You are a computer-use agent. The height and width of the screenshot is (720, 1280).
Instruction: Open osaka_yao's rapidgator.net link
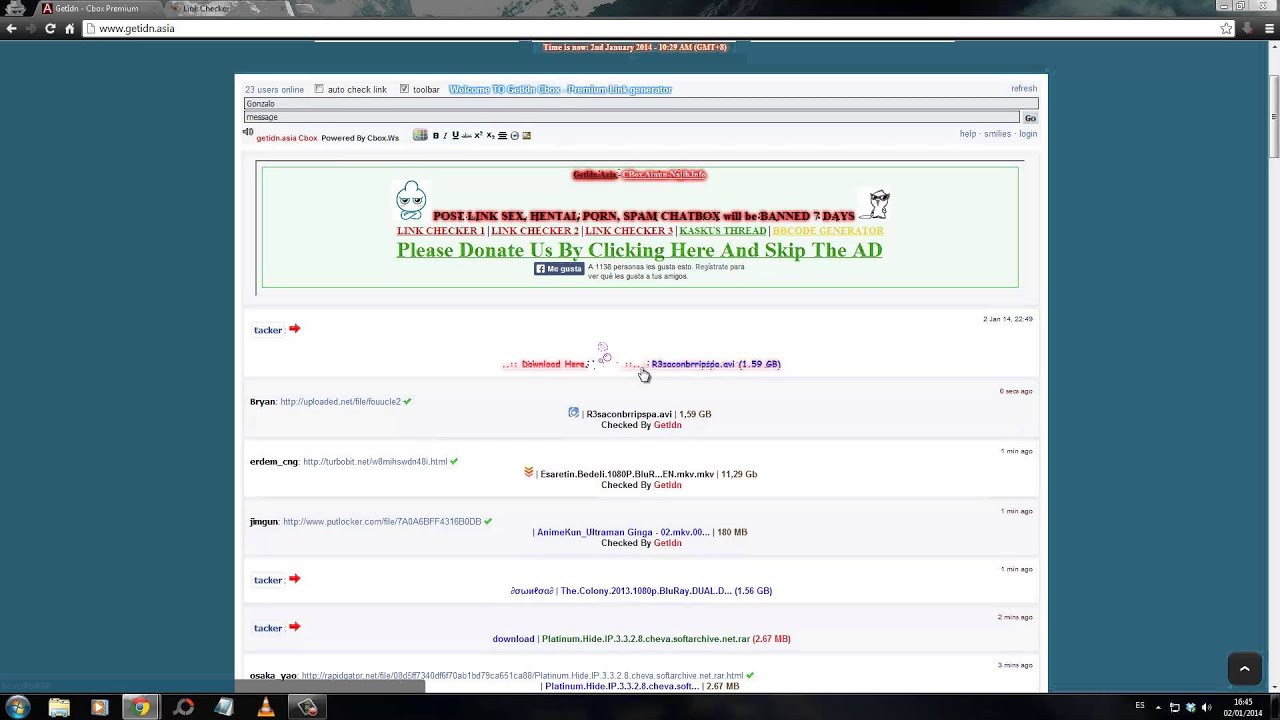pos(522,676)
